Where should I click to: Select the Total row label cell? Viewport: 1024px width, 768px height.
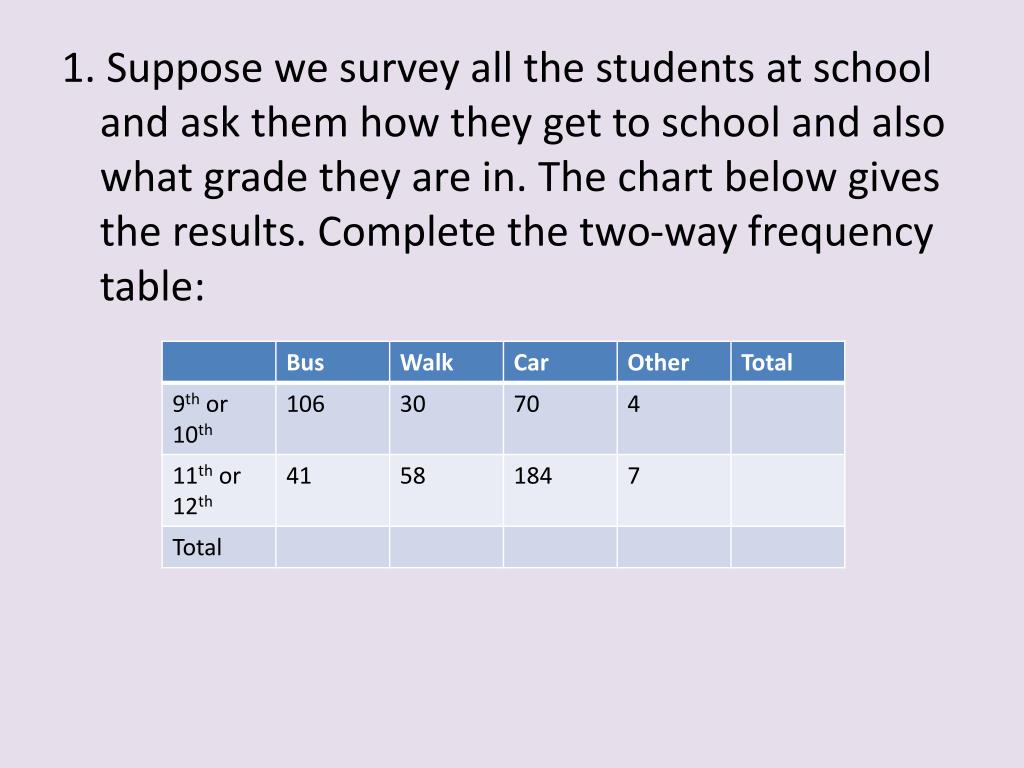point(219,547)
